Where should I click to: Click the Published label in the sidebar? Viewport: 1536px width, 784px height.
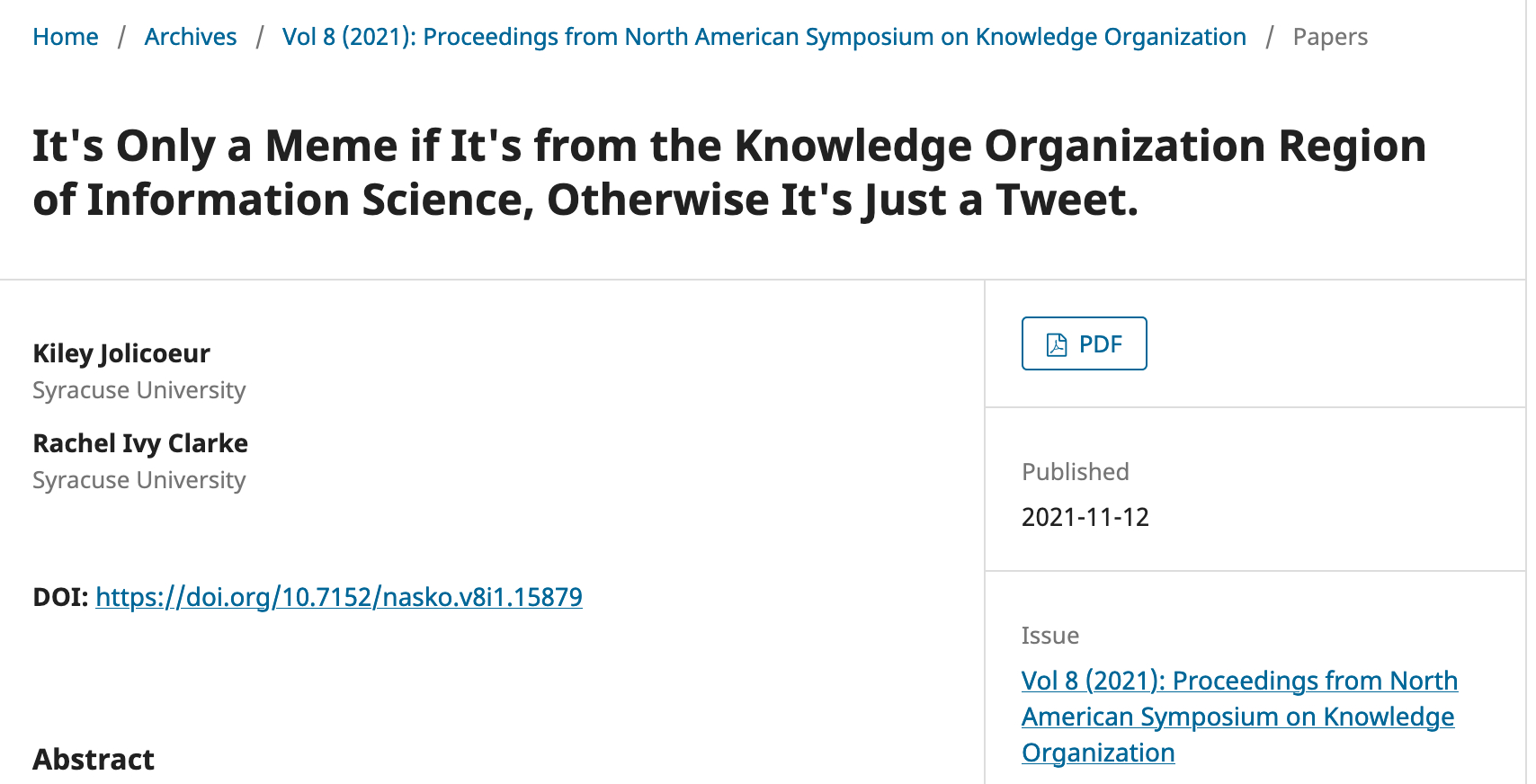click(1075, 472)
